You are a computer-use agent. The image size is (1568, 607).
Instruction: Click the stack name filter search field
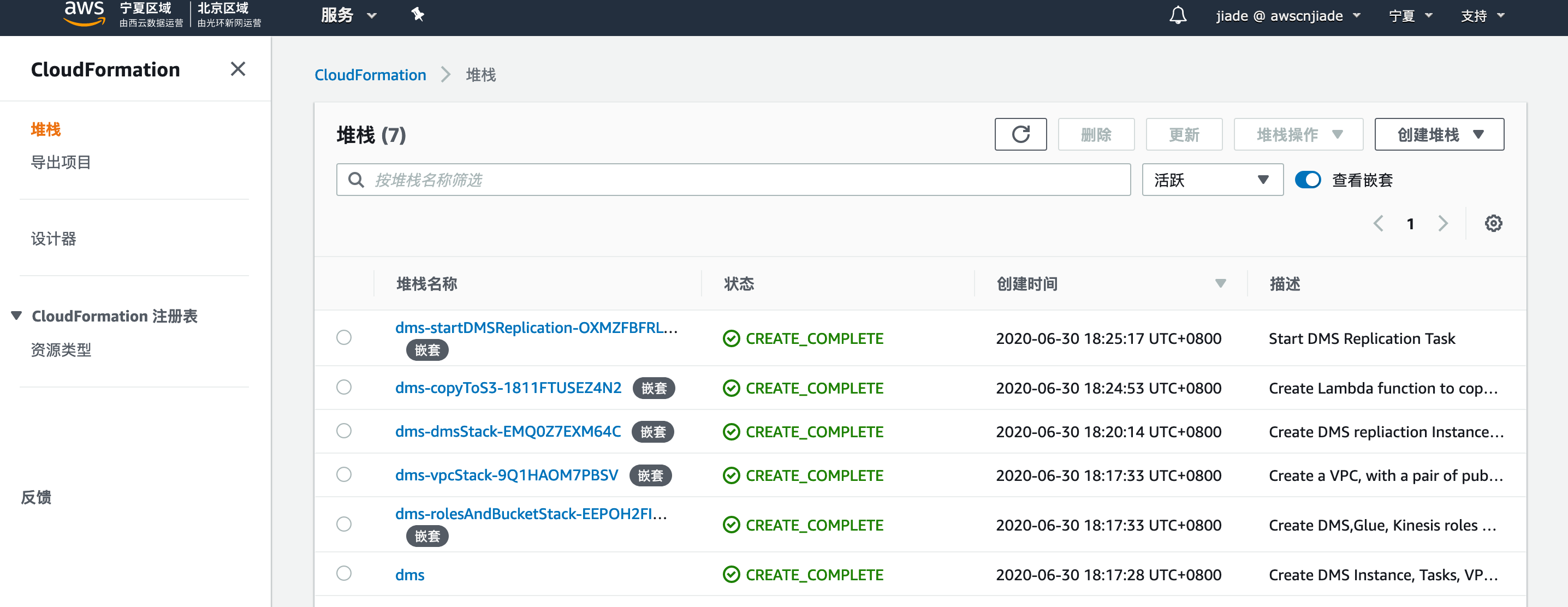click(733, 180)
